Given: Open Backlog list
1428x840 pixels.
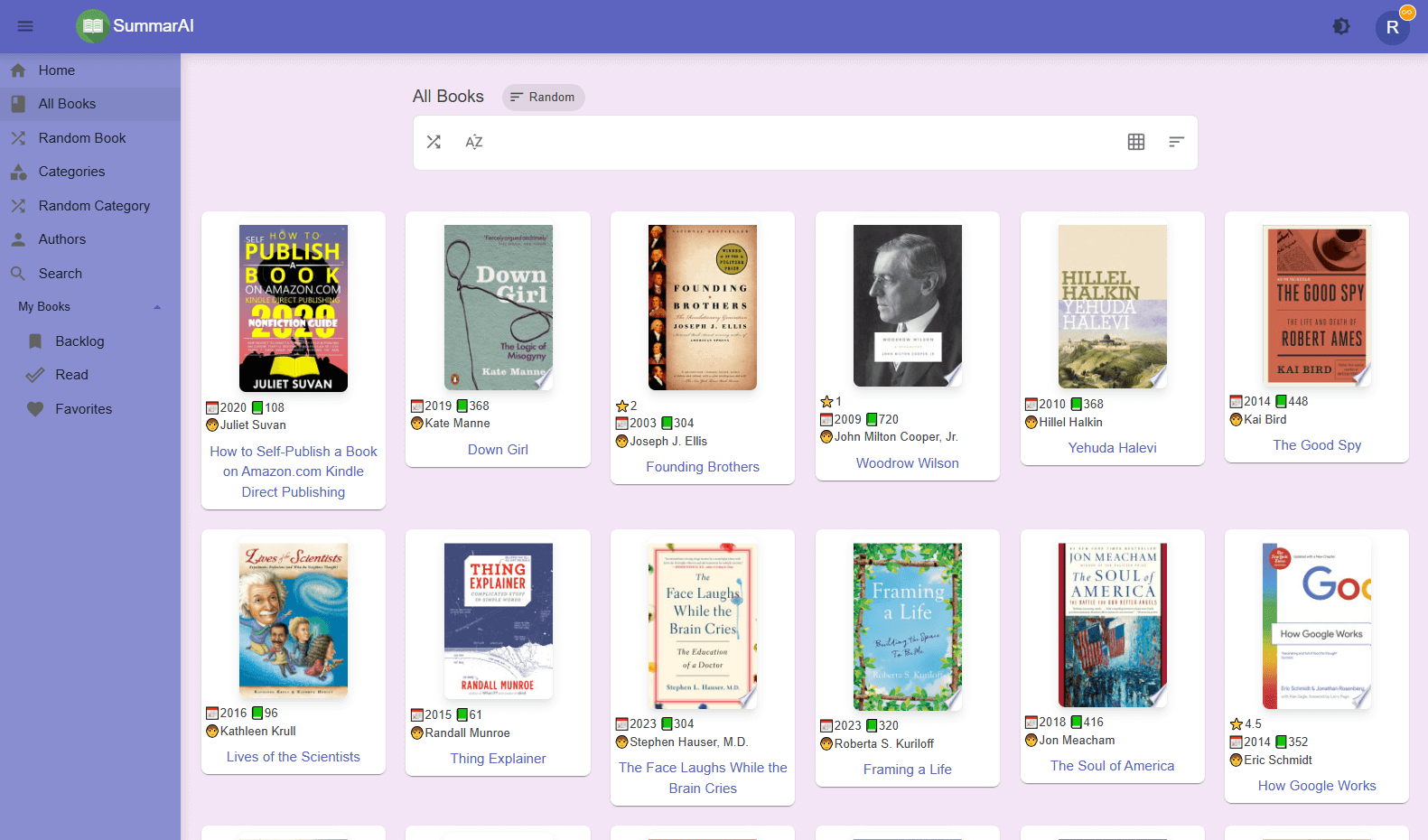Looking at the screenshot, I should point(90,341).
